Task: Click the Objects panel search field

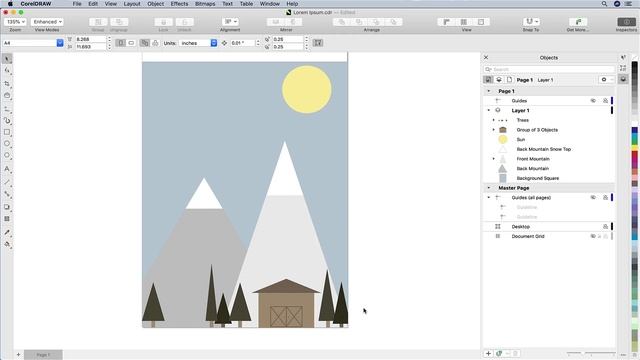Action: pyautogui.click(x=549, y=69)
